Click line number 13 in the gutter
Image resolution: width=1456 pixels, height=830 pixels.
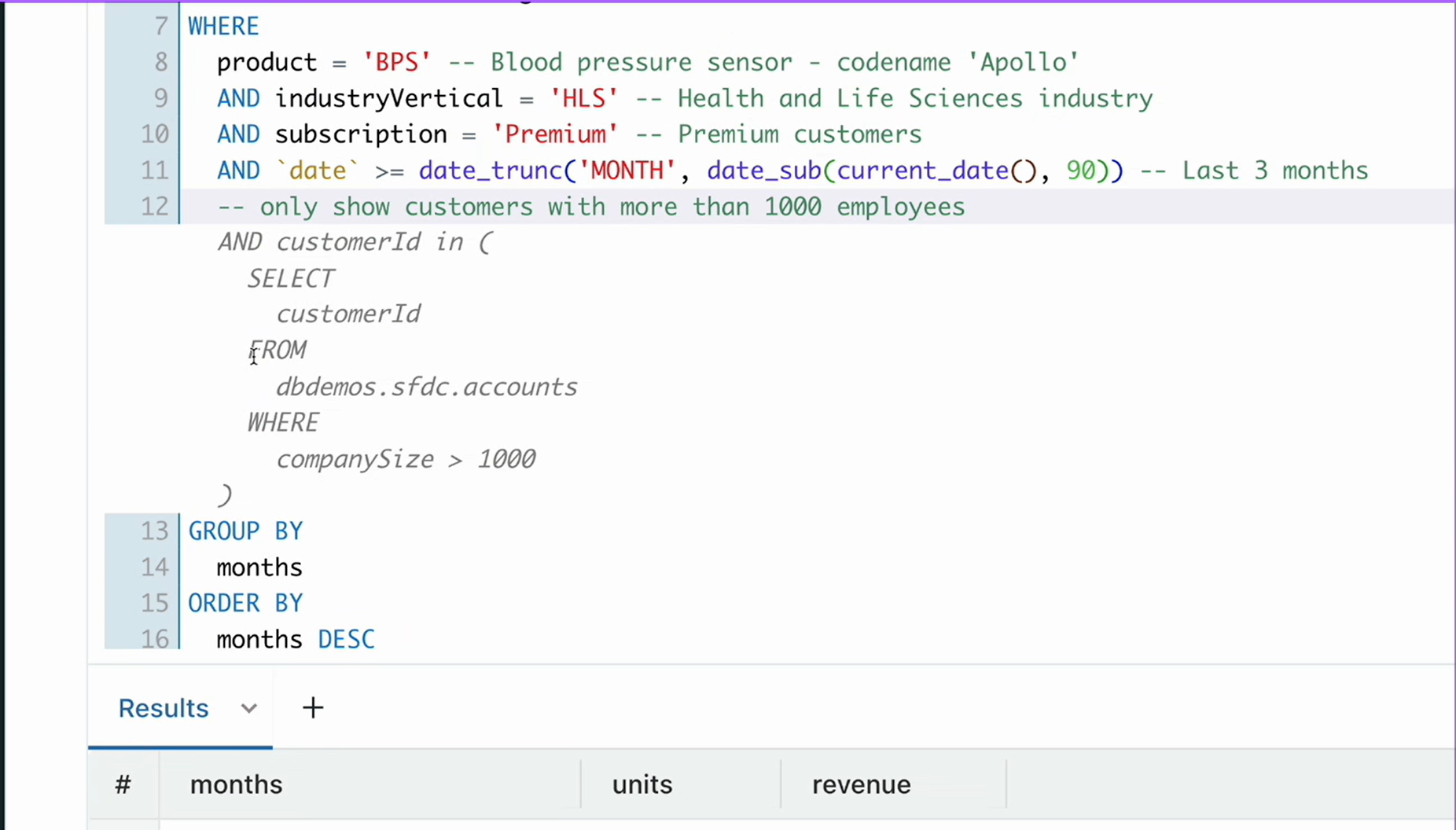154,531
